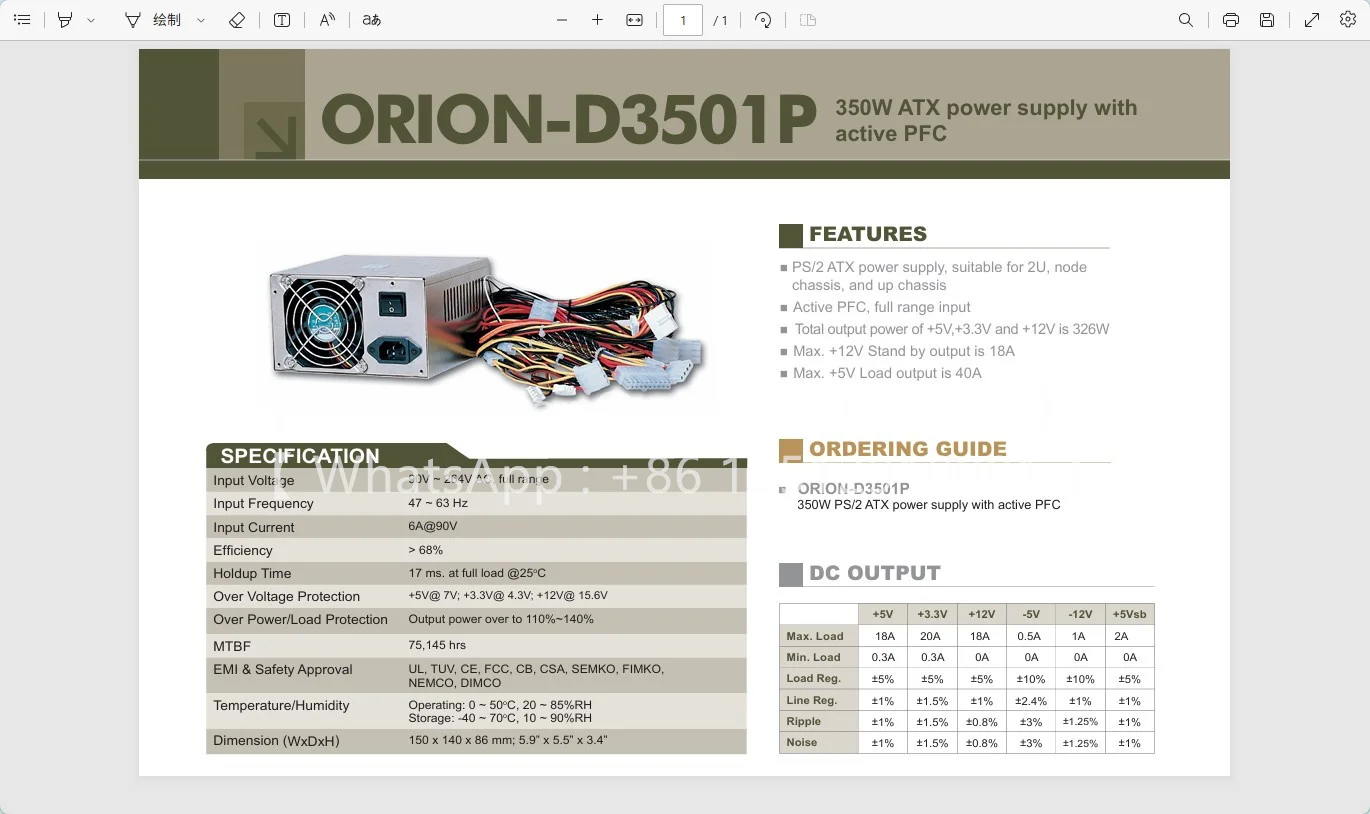Screen dimensions: 1370x814
Task: Click the '+5Vsb' column header
Action: [x=1130, y=614]
